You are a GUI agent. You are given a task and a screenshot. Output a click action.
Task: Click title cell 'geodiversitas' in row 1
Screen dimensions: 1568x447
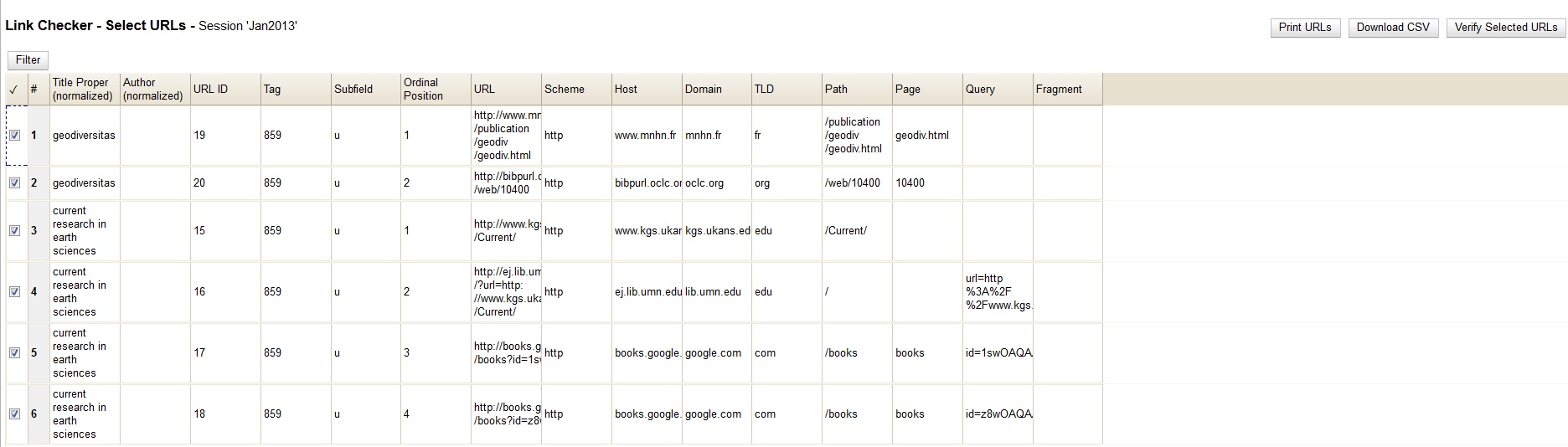[85, 135]
